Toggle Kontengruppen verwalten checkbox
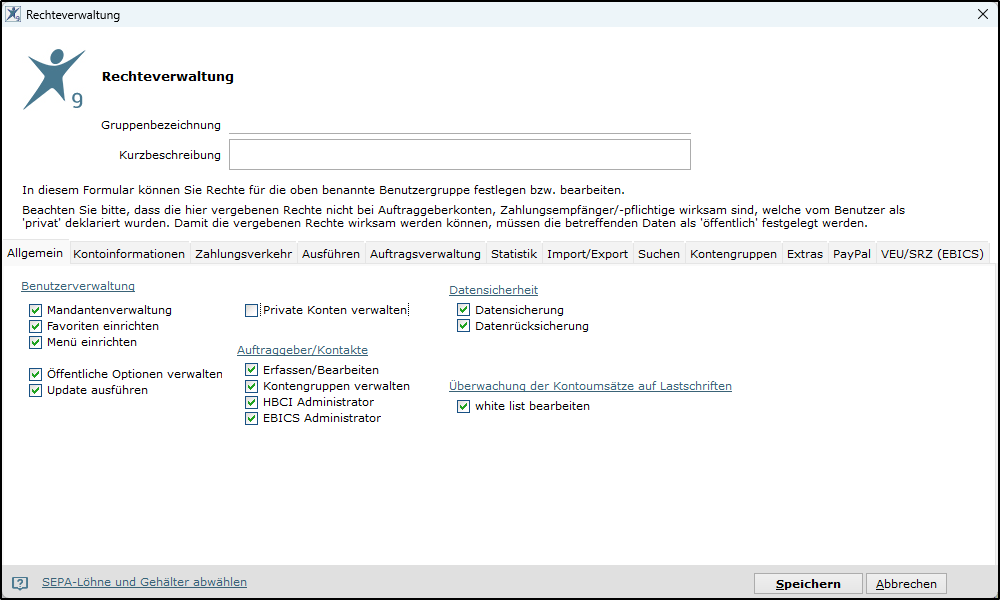The image size is (1000, 600). [x=252, y=386]
